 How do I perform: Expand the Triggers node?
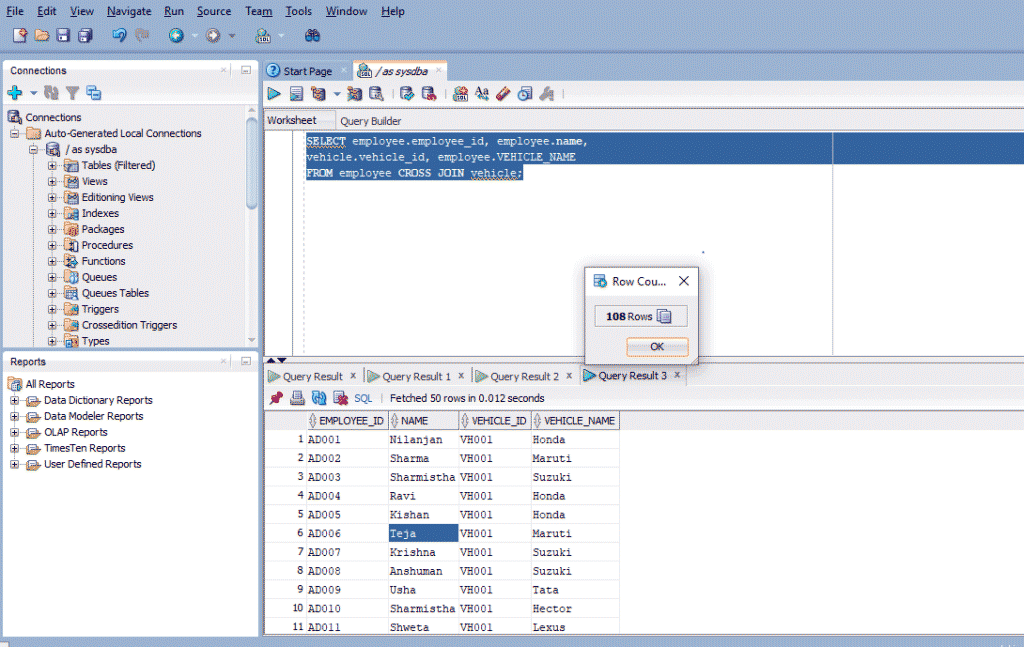click(52, 309)
